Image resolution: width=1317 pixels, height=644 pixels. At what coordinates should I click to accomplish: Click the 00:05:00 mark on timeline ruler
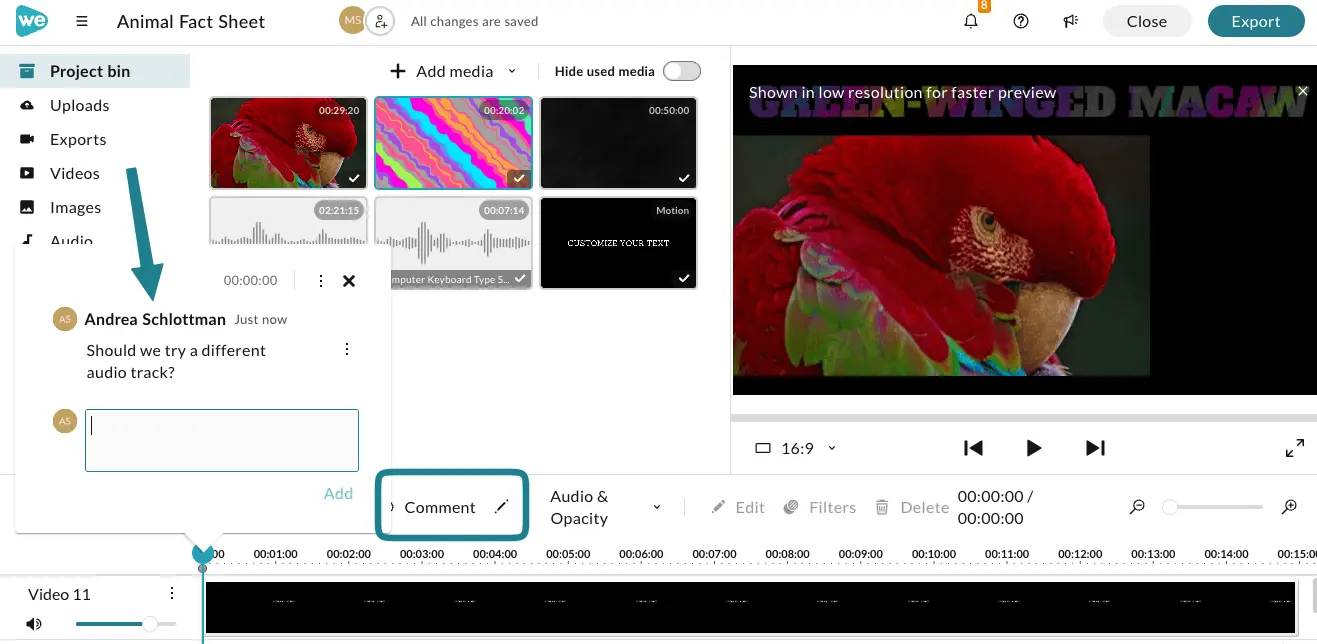(x=568, y=554)
